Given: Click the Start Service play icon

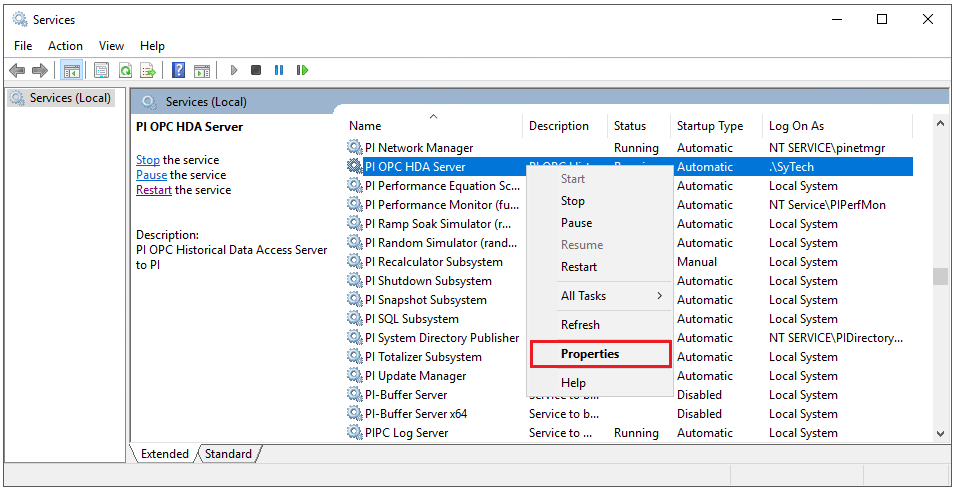Looking at the screenshot, I should tap(234, 71).
